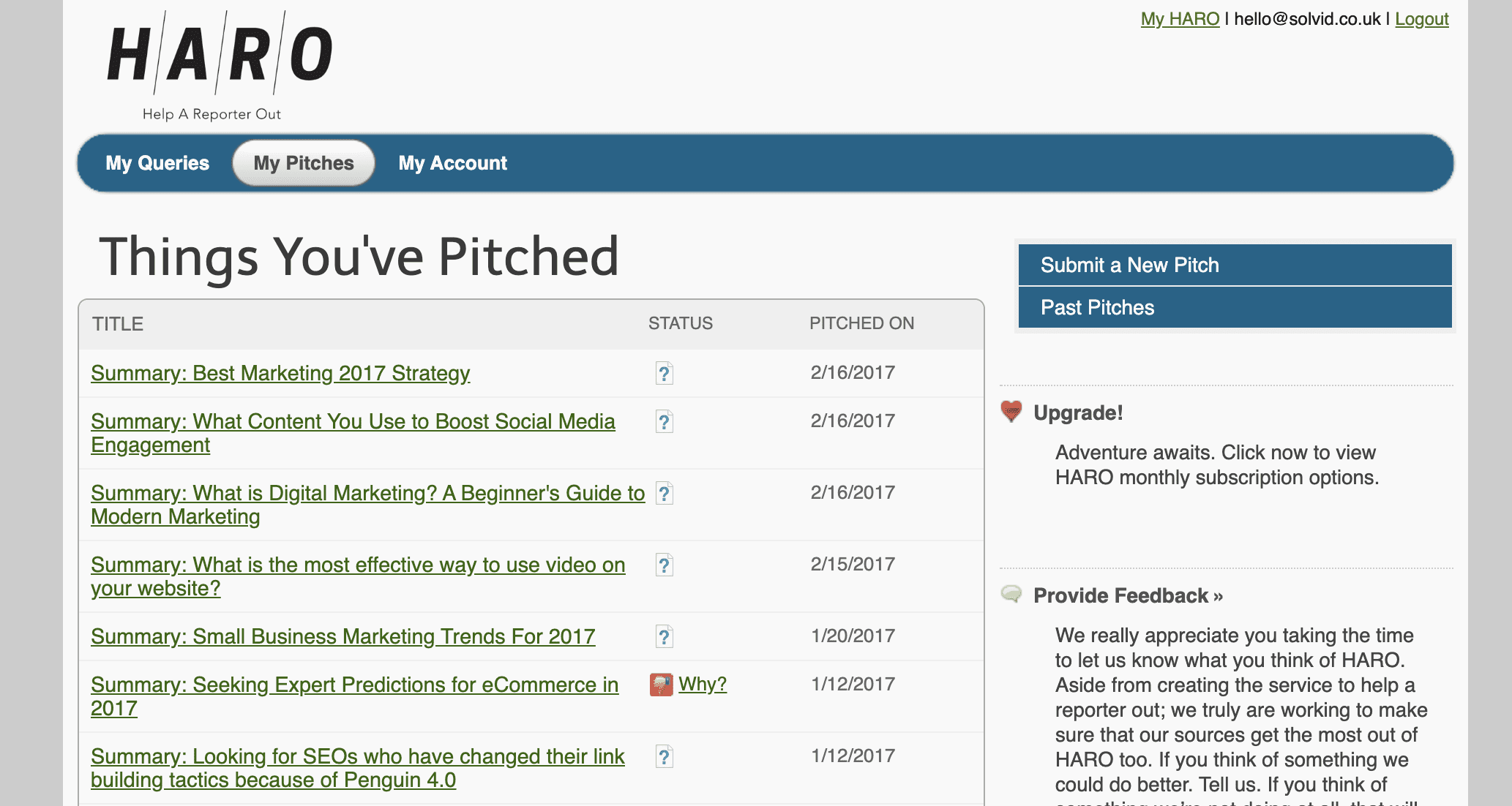The image size is (1512, 806).
Task: Click status icon for Best Marketing 2017 Strategy
Action: click(664, 373)
